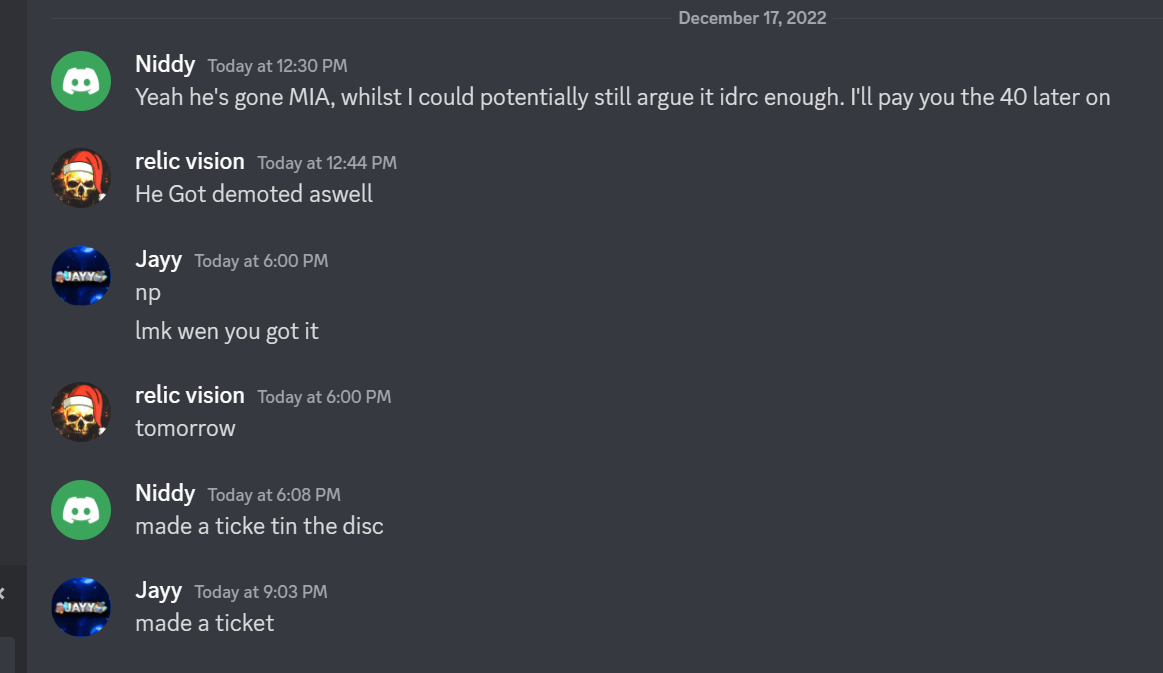Screen dimensions: 1163x673
Task: Select the message 'made a ticke tin the disc'
Action: (259, 526)
